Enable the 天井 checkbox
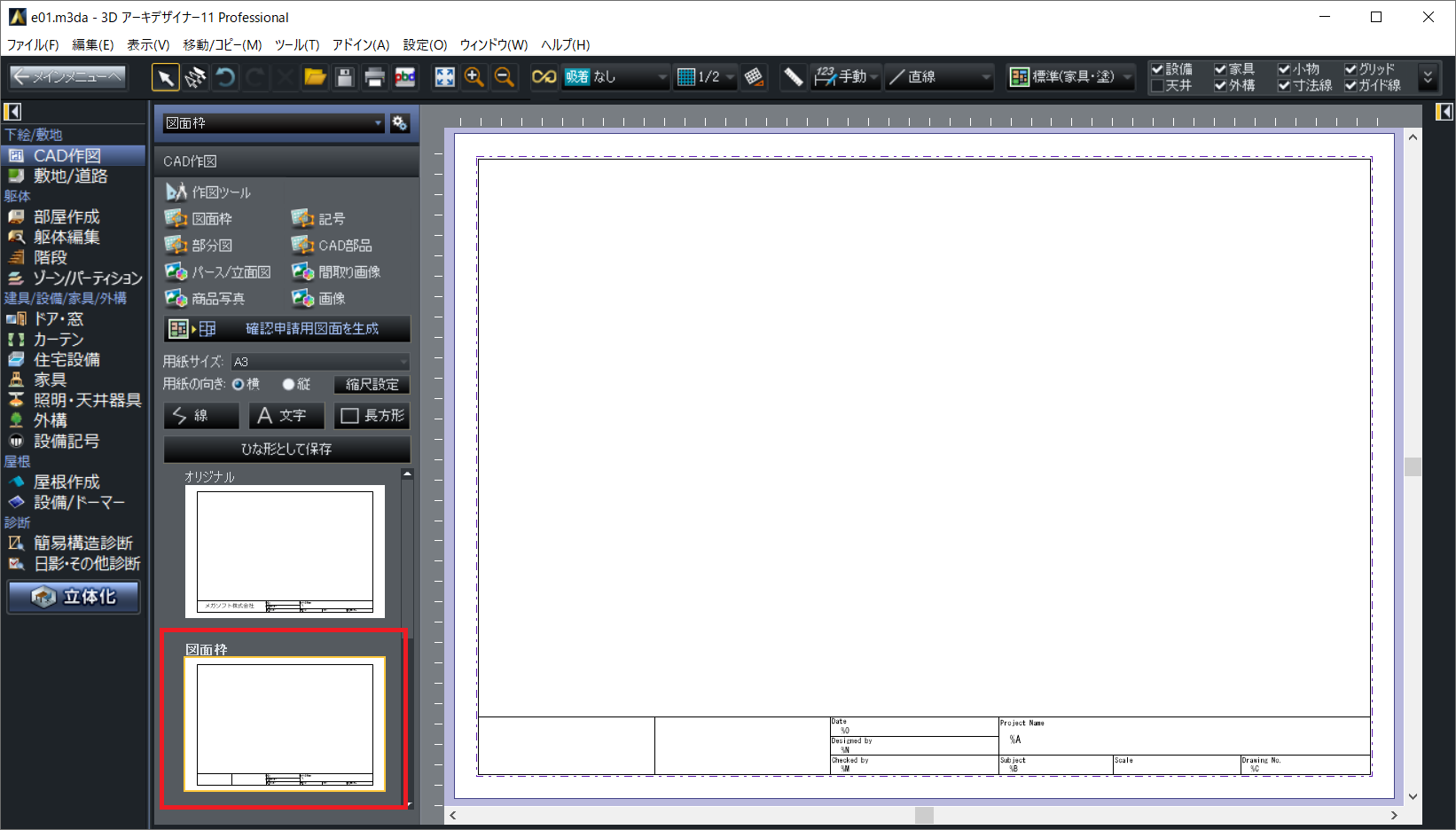The image size is (1456, 830). [x=1157, y=86]
